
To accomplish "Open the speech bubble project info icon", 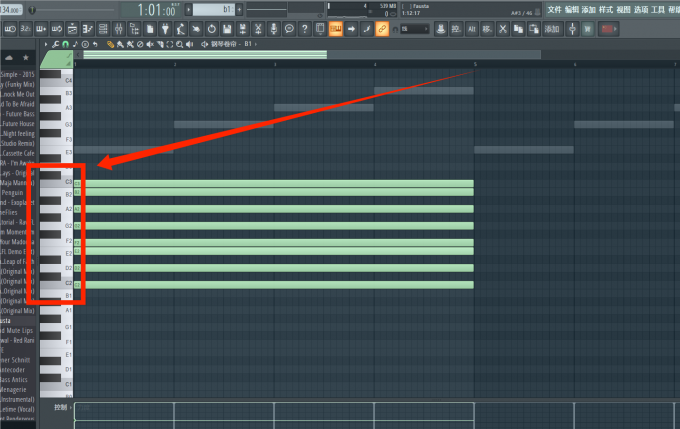I will pos(289,29).
